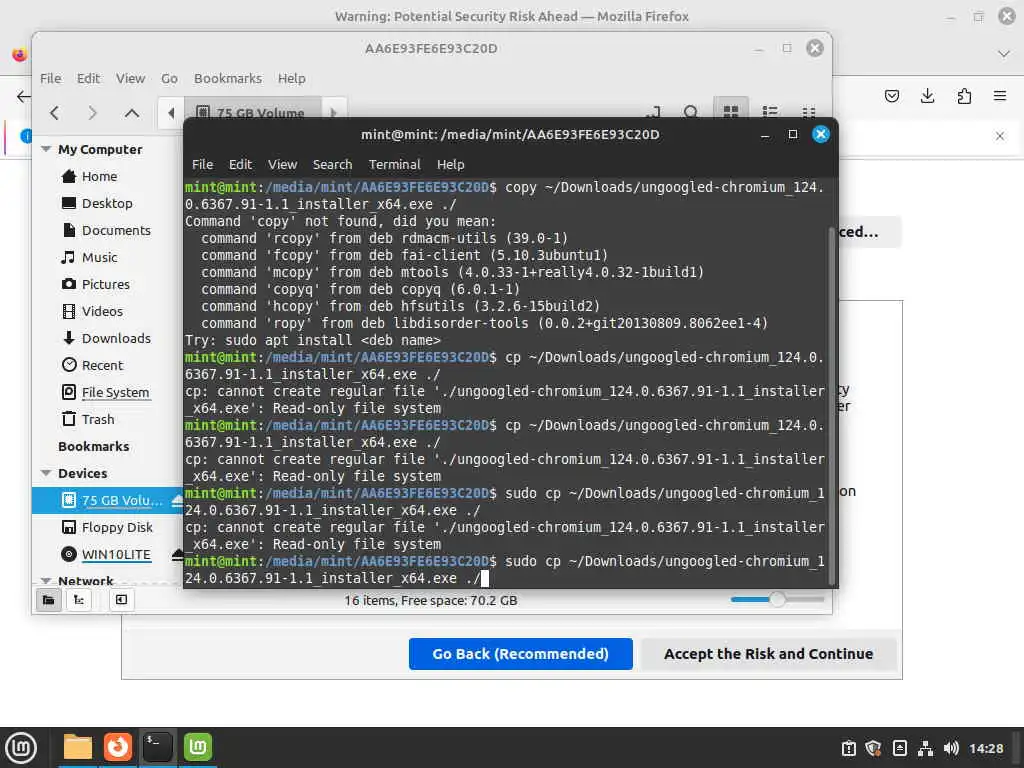Viewport: 1024px width, 768px height.
Task: Open the Linux Mint start menu
Action: pos(21,747)
